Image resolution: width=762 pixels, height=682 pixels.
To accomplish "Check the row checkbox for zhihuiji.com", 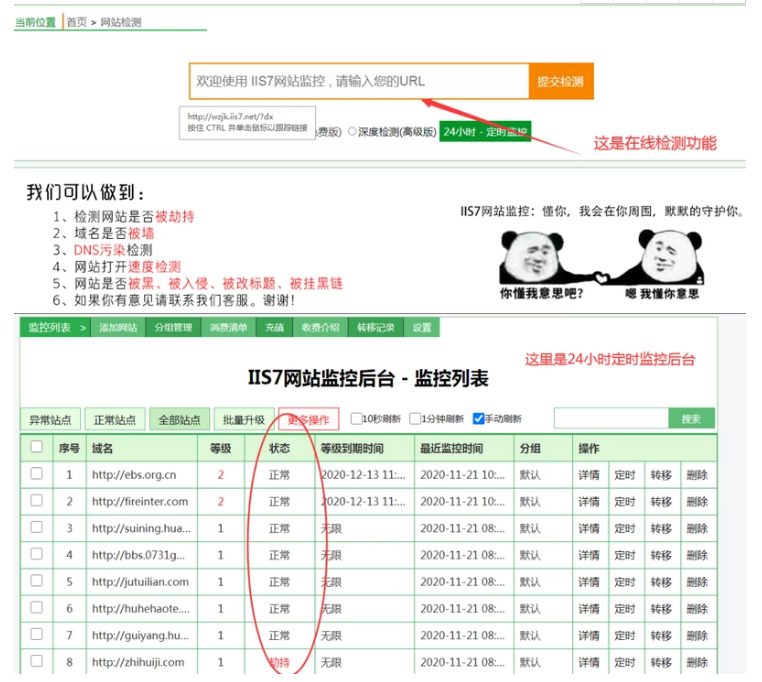I will tap(36, 661).
